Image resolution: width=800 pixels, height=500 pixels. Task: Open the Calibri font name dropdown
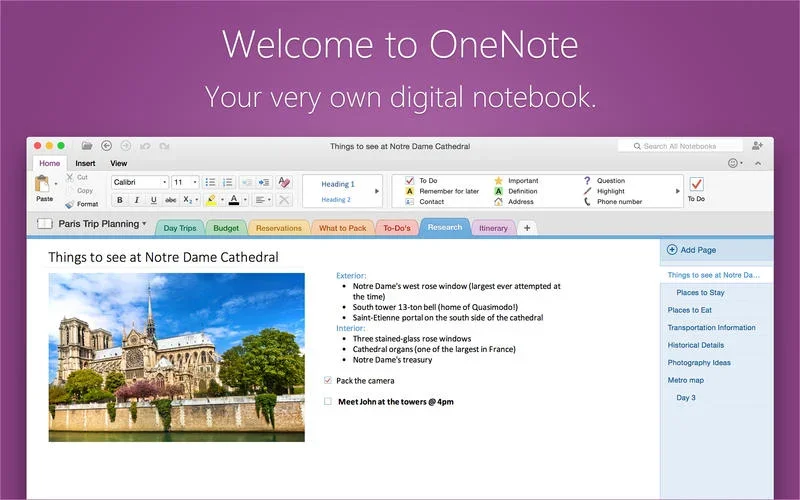[164, 182]
